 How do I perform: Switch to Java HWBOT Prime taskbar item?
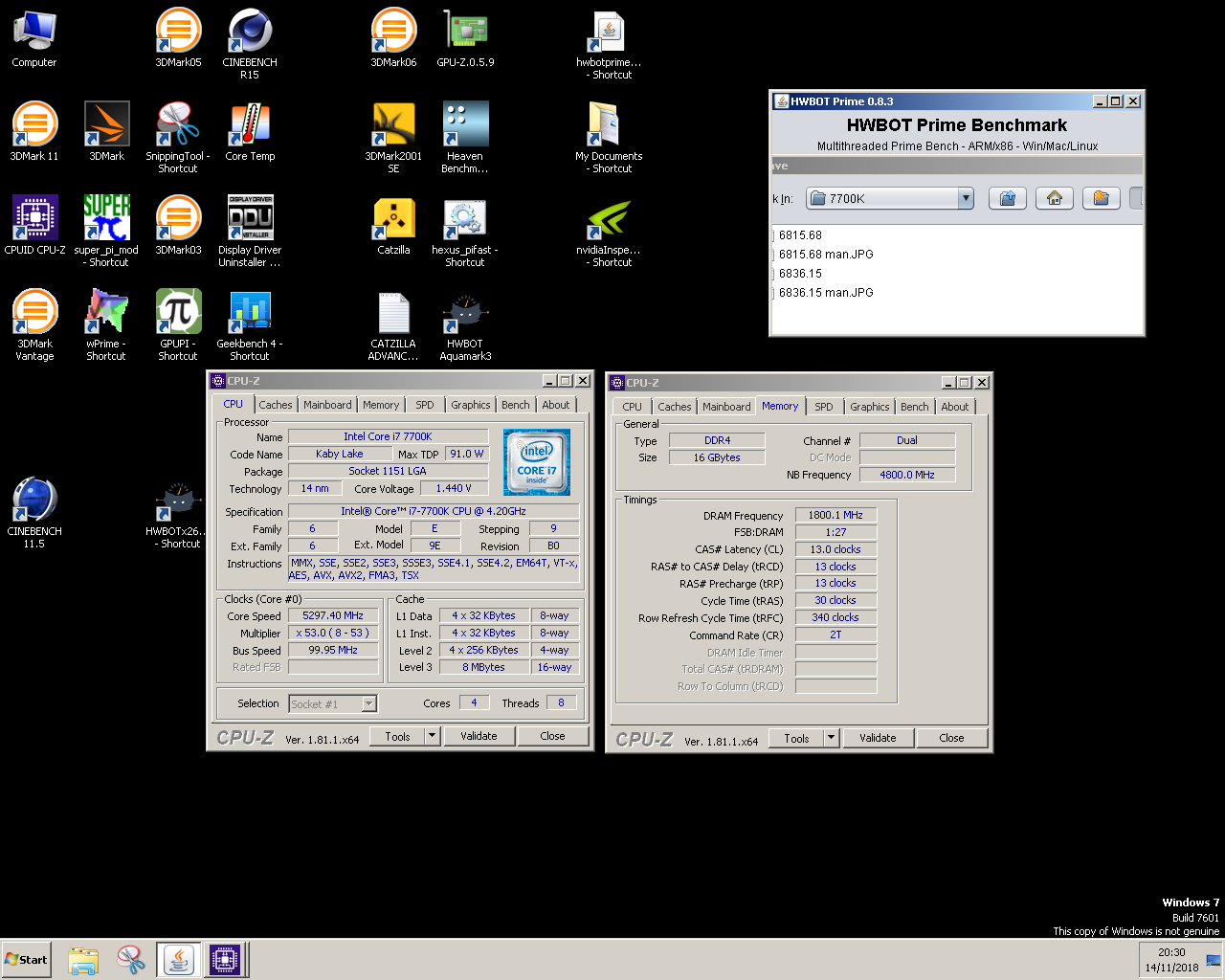[x=178, y=960]
